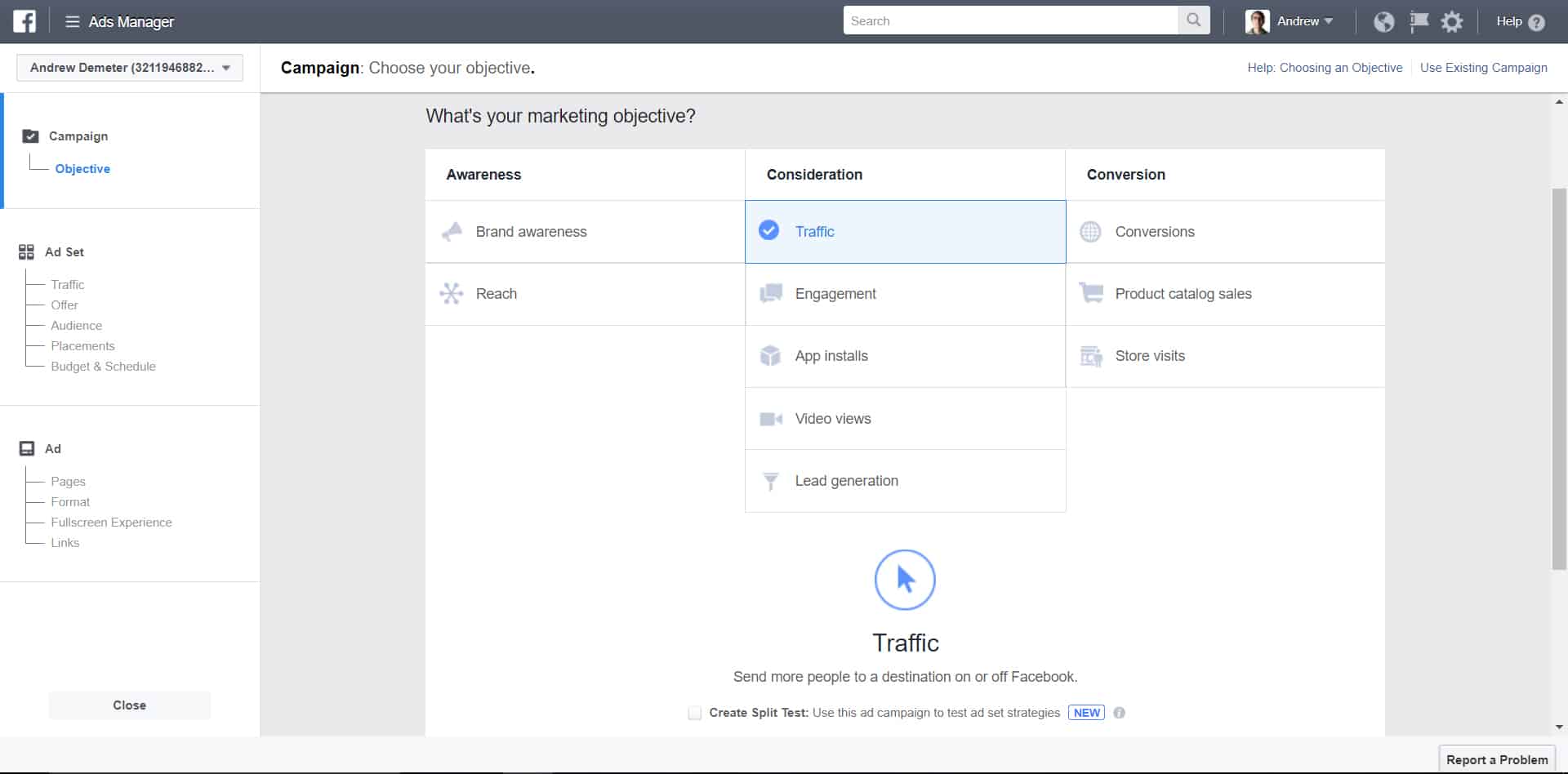The height and width of the screenshot is (774, 1568).
Task: Select Budget & Schedule tree item
Action: coord(103,367)
